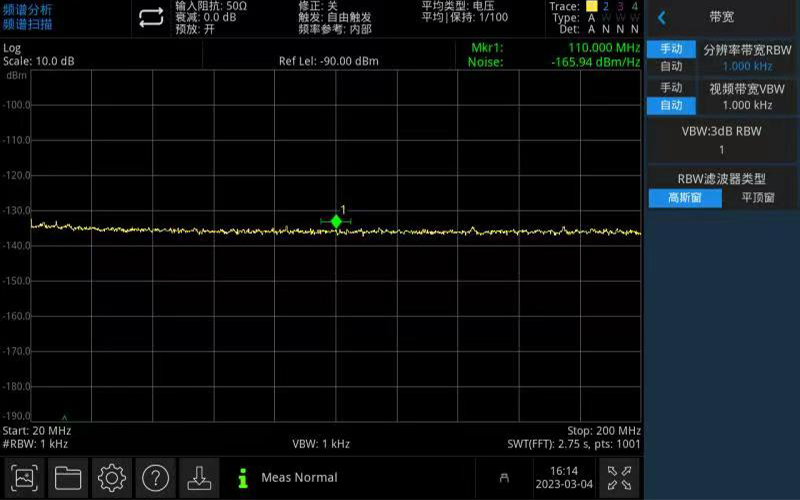Open the 平均类型 averaging settings block
This screenshot has width=800, height=500.
tap(464, 12)
